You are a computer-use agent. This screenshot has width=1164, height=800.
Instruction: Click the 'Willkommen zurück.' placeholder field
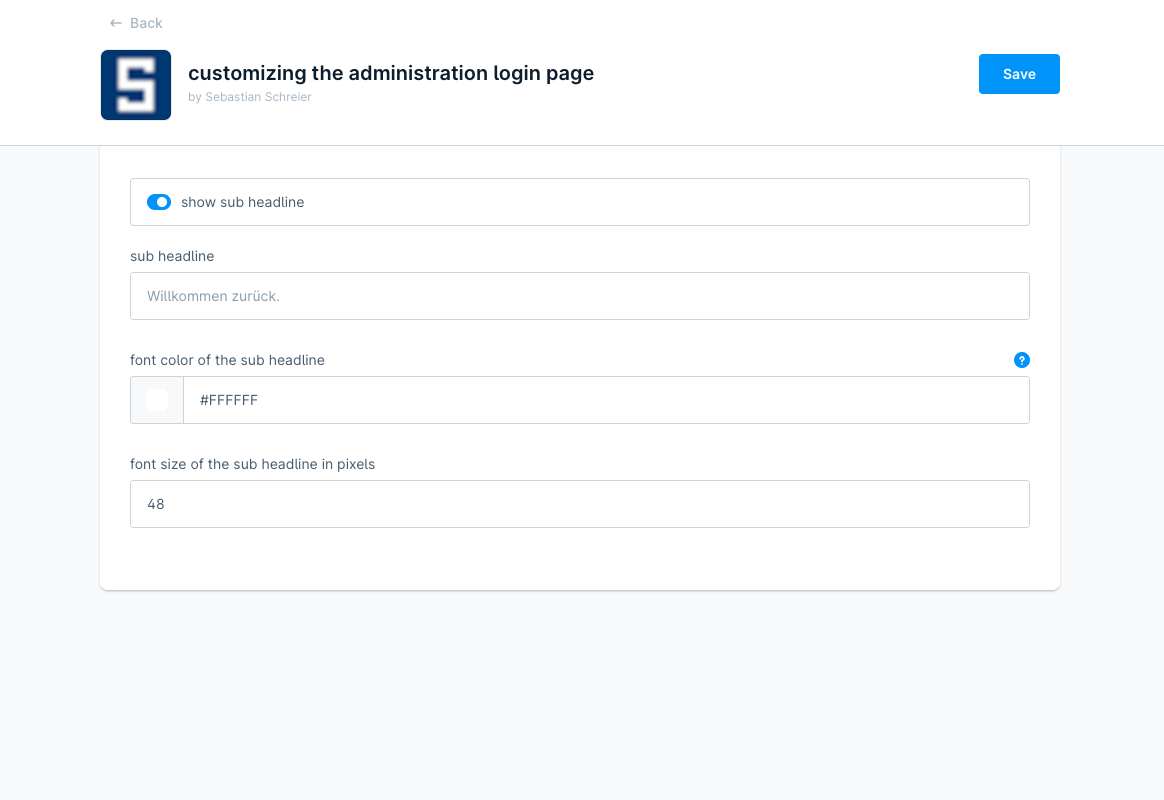coord(579,296)
